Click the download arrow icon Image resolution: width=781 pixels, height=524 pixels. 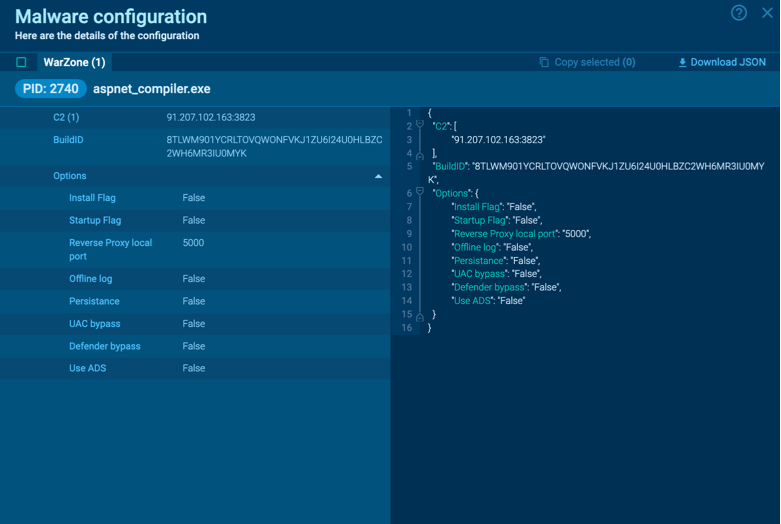coord(682,62)
